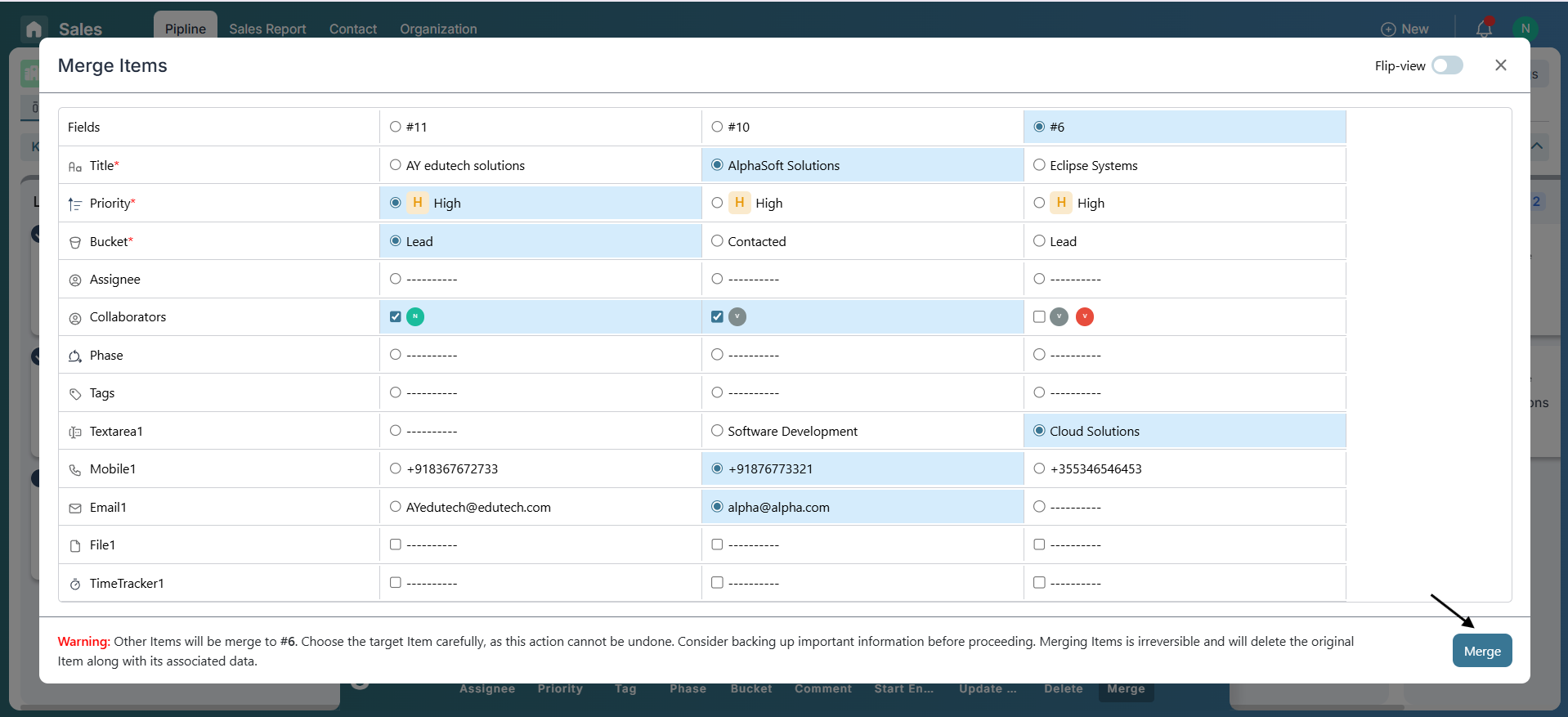Click the Fields header cell

(219, 127)
